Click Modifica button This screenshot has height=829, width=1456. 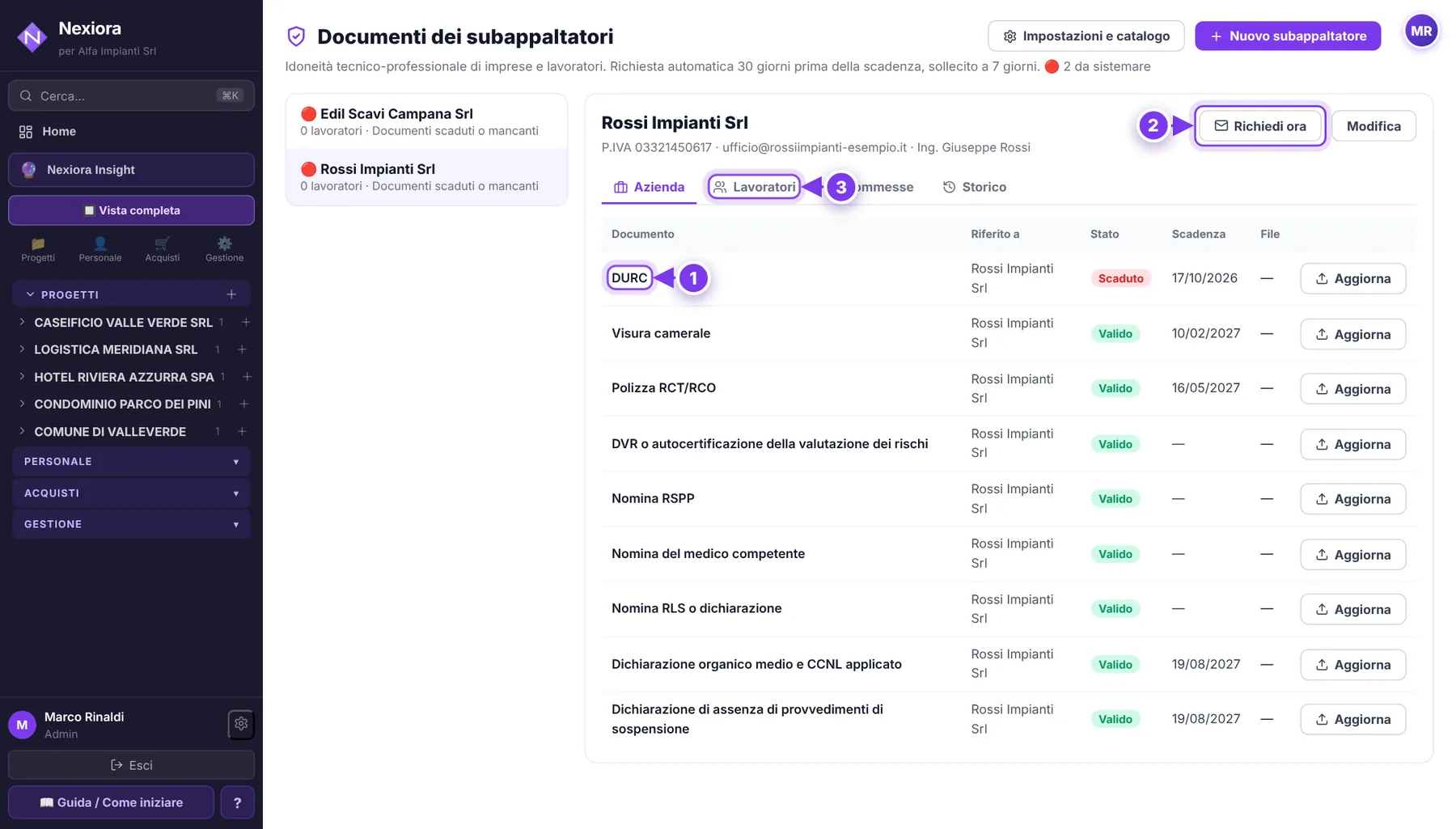(x=1373, y=126)
